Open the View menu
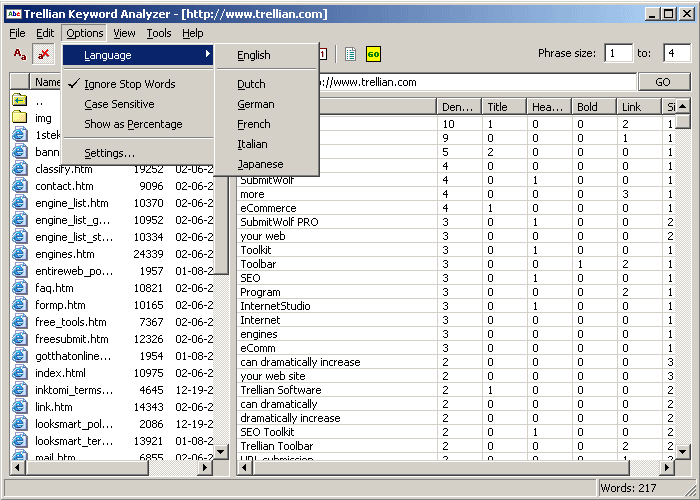Viewport: 700px width, 500px height. pyautogui.click(x=124, y=33)
